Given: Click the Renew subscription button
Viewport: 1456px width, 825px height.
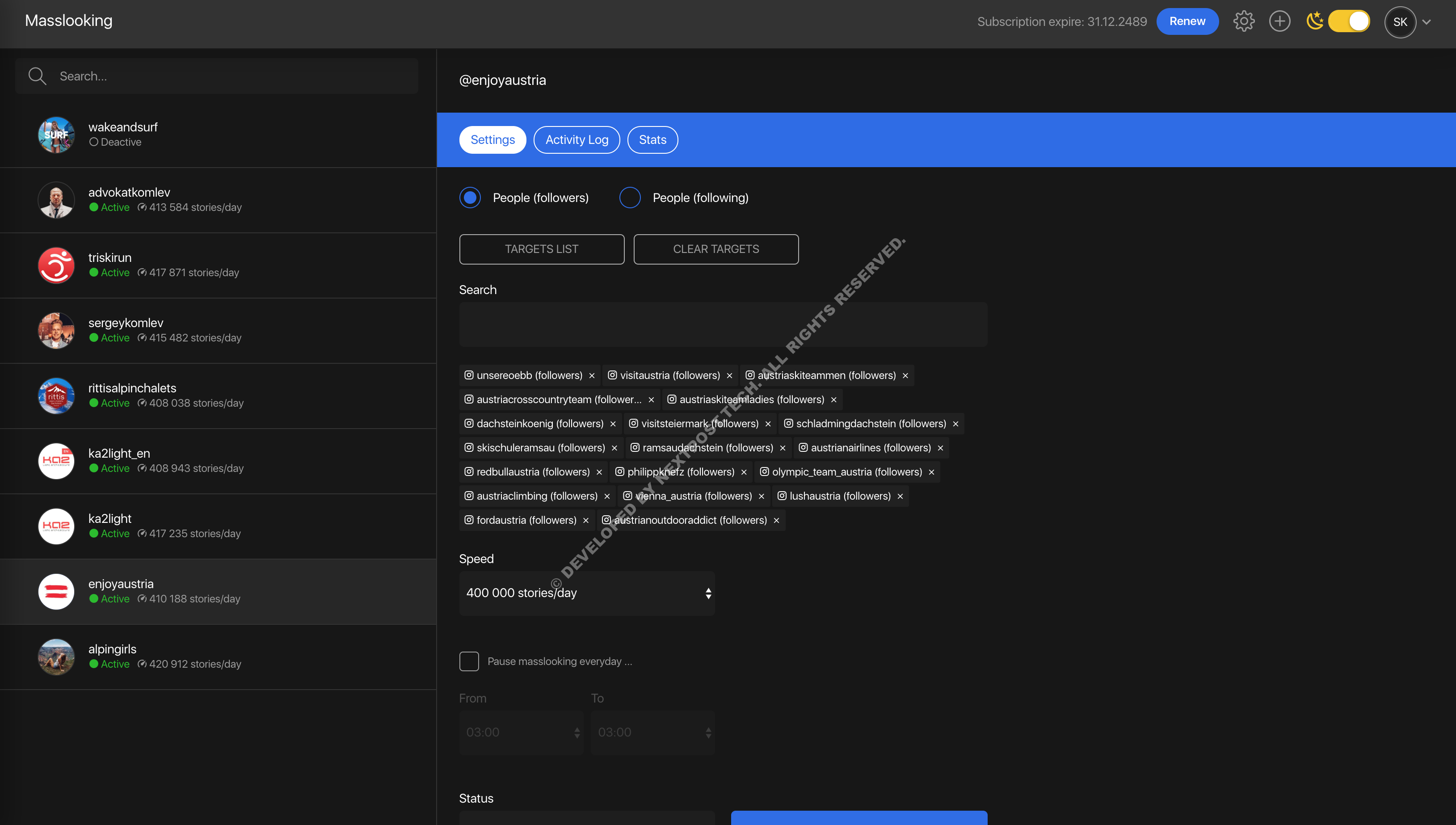Looking at the screenshot, I should tap(1187, 21).
